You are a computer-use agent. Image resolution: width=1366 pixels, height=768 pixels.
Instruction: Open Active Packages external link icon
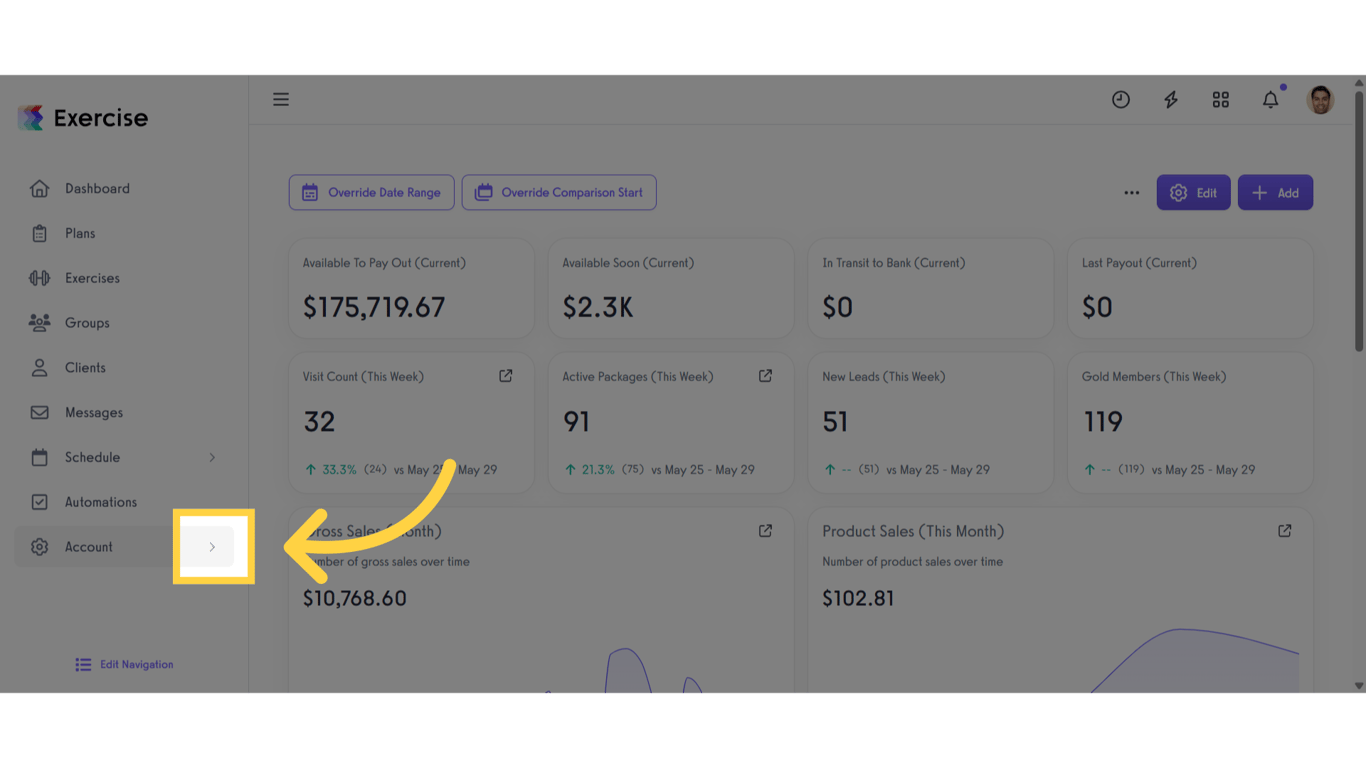tap(765, 376)
